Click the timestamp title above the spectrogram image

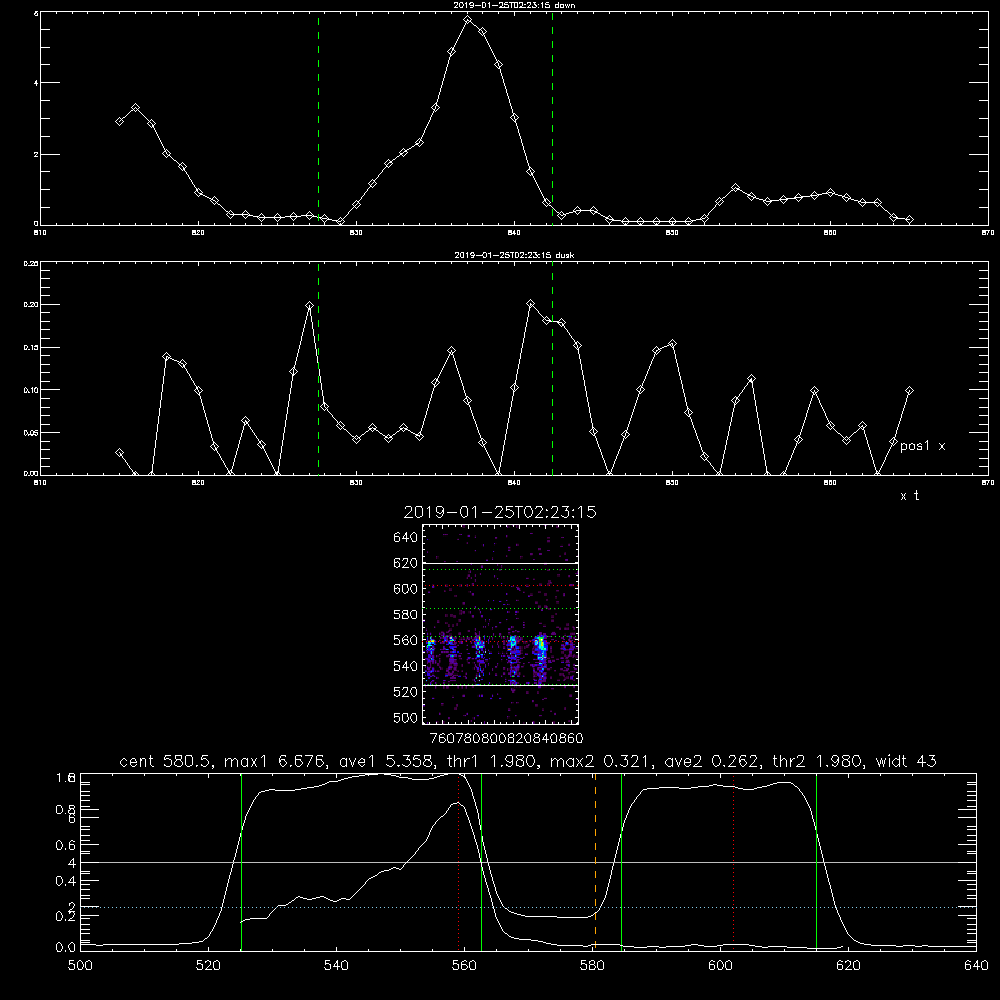500,512
